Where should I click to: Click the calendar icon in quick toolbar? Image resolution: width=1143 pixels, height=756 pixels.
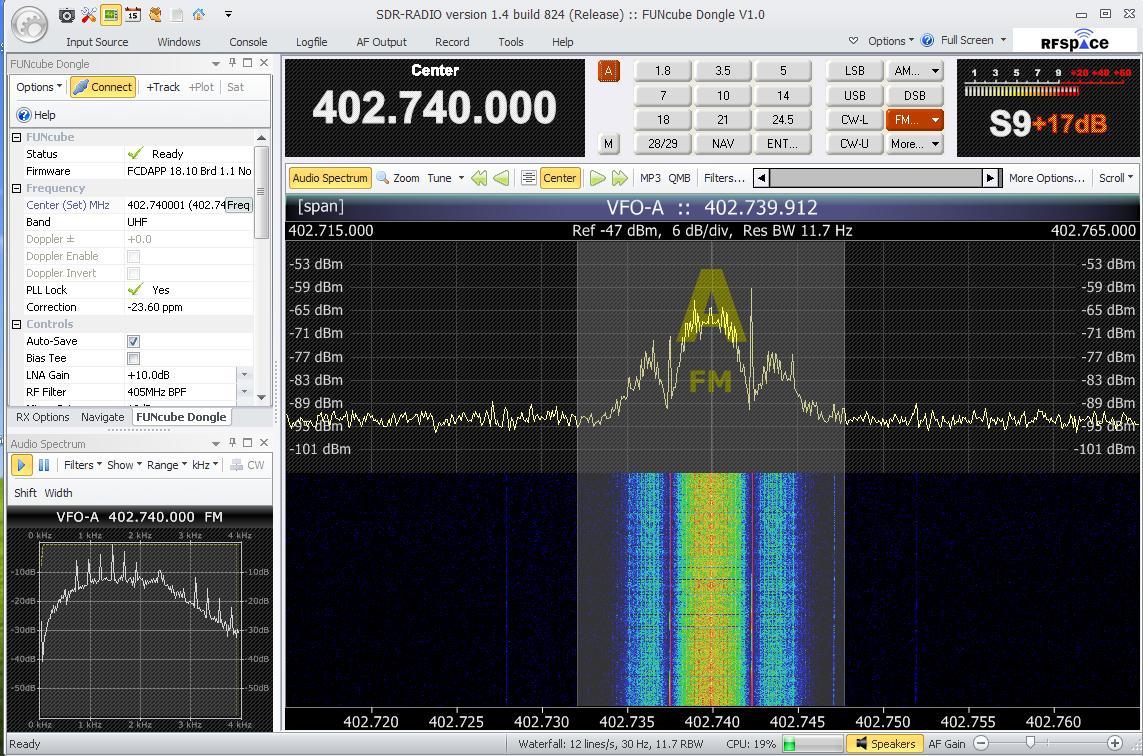133,15
